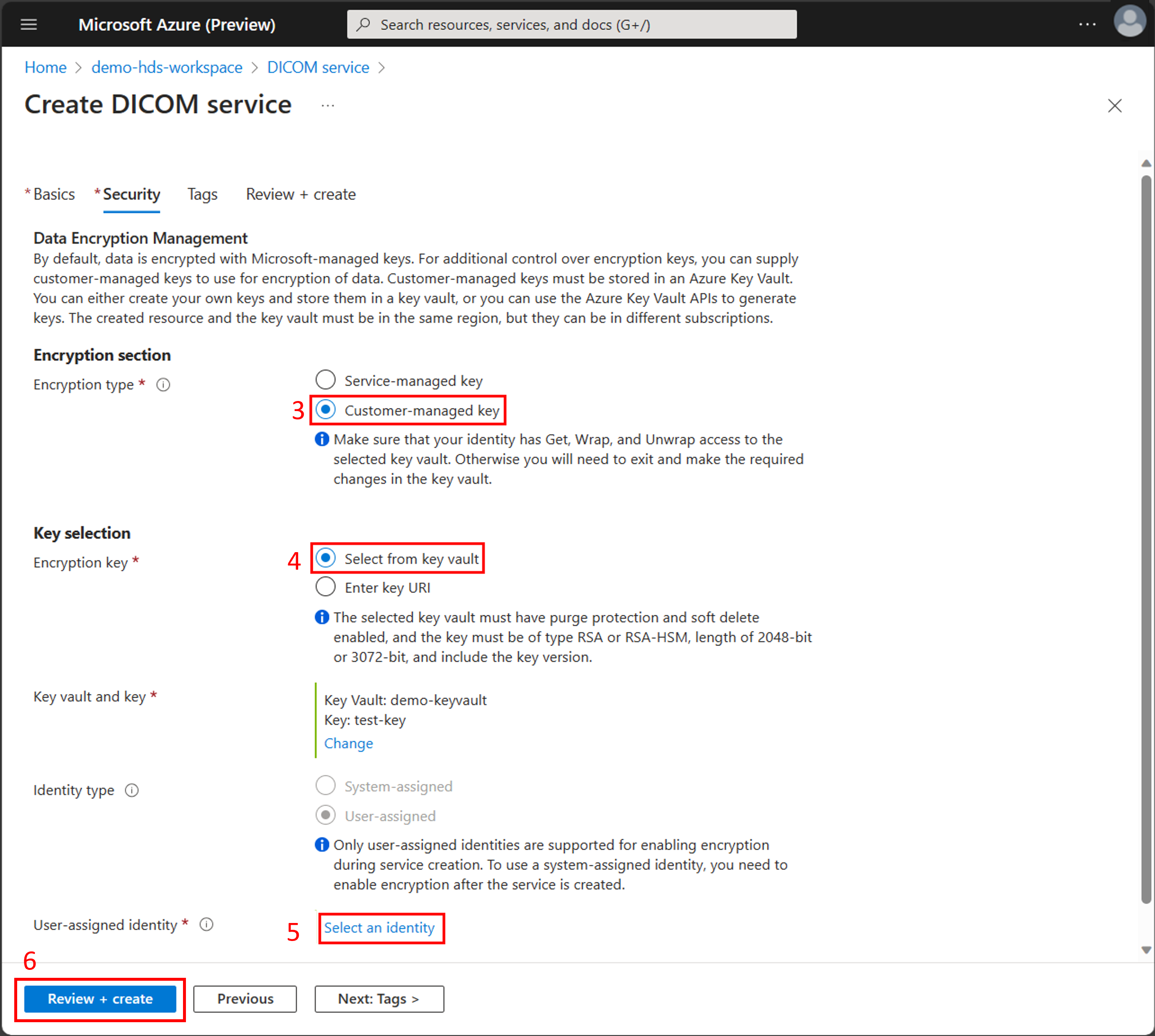Viewport: 1155px width, 1036px height.
Task: Click Next: Tags button
Action: 379,999
